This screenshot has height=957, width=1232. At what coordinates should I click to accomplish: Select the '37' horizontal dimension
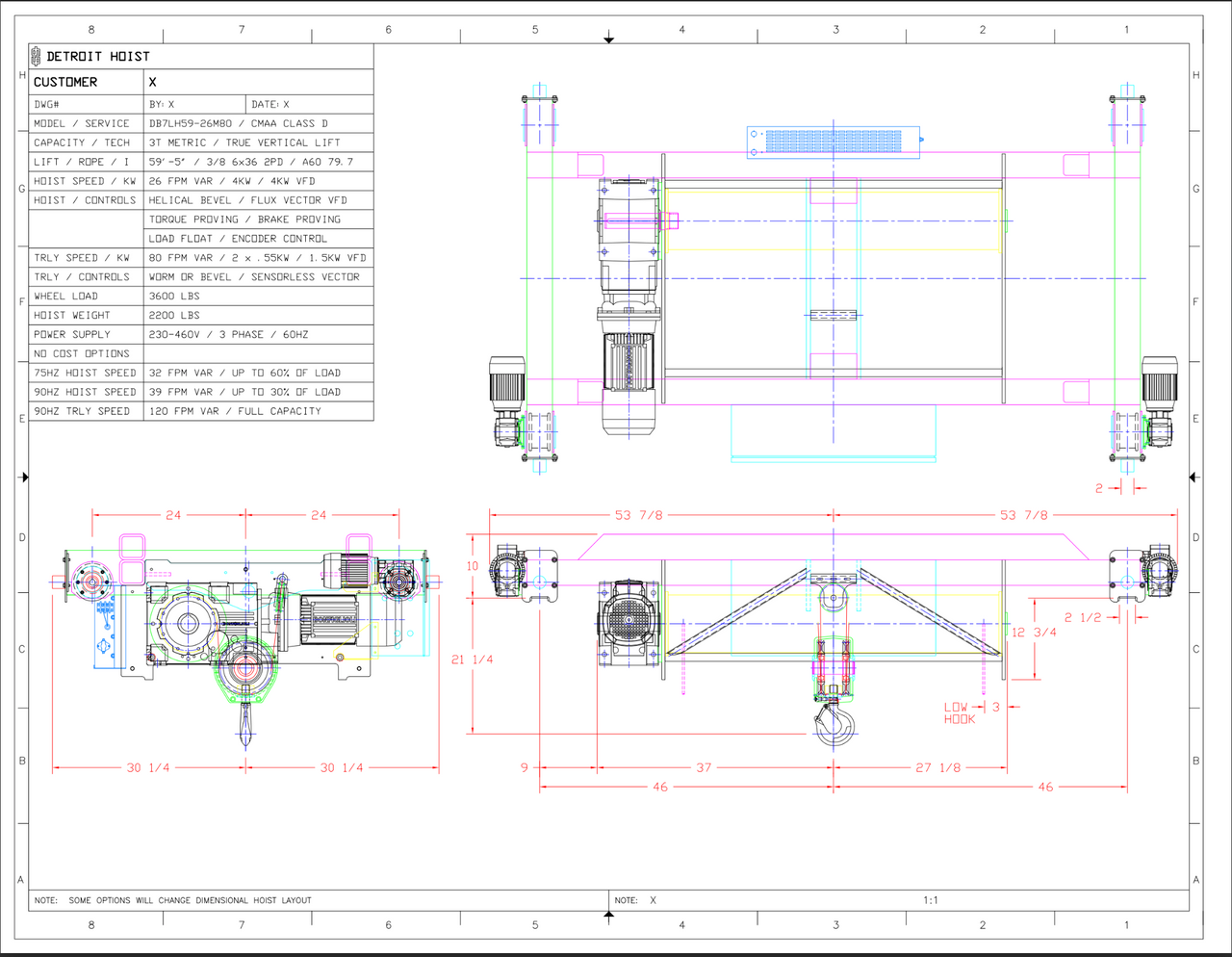pos(704,768)
